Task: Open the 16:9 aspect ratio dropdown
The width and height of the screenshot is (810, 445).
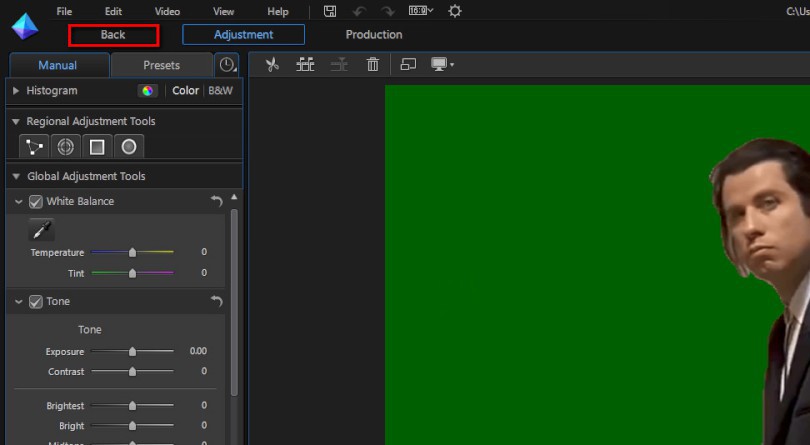Action: click(x=421, y=10)
